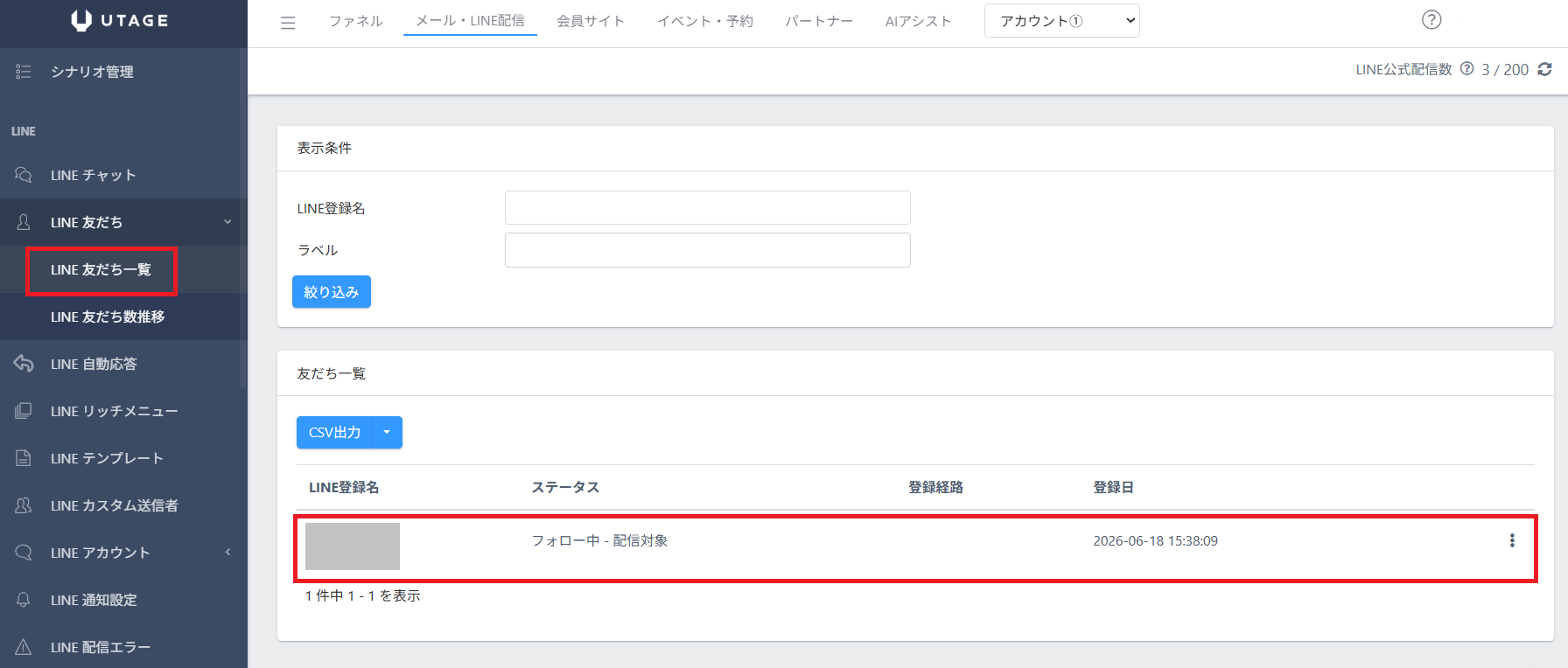Switch to the メール・LINE配信 tab
Screen dimensions: 1568x668
pos(470,21)
